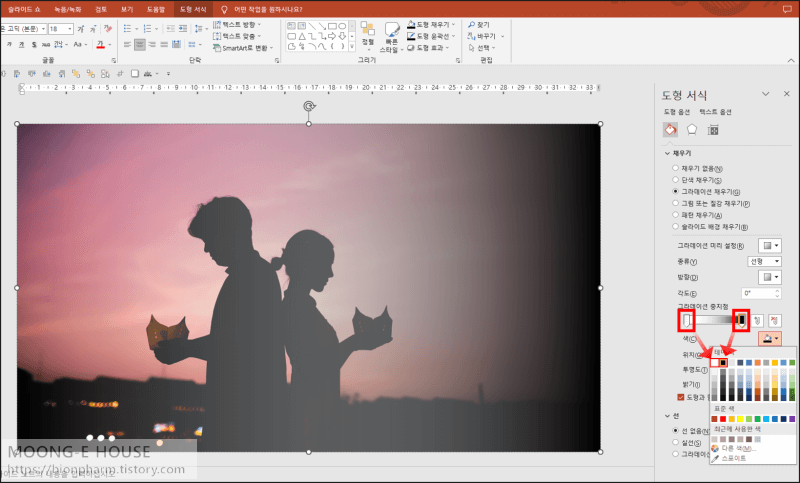Open the Aa change case menu
800x483 pixels.
[79, 45]
